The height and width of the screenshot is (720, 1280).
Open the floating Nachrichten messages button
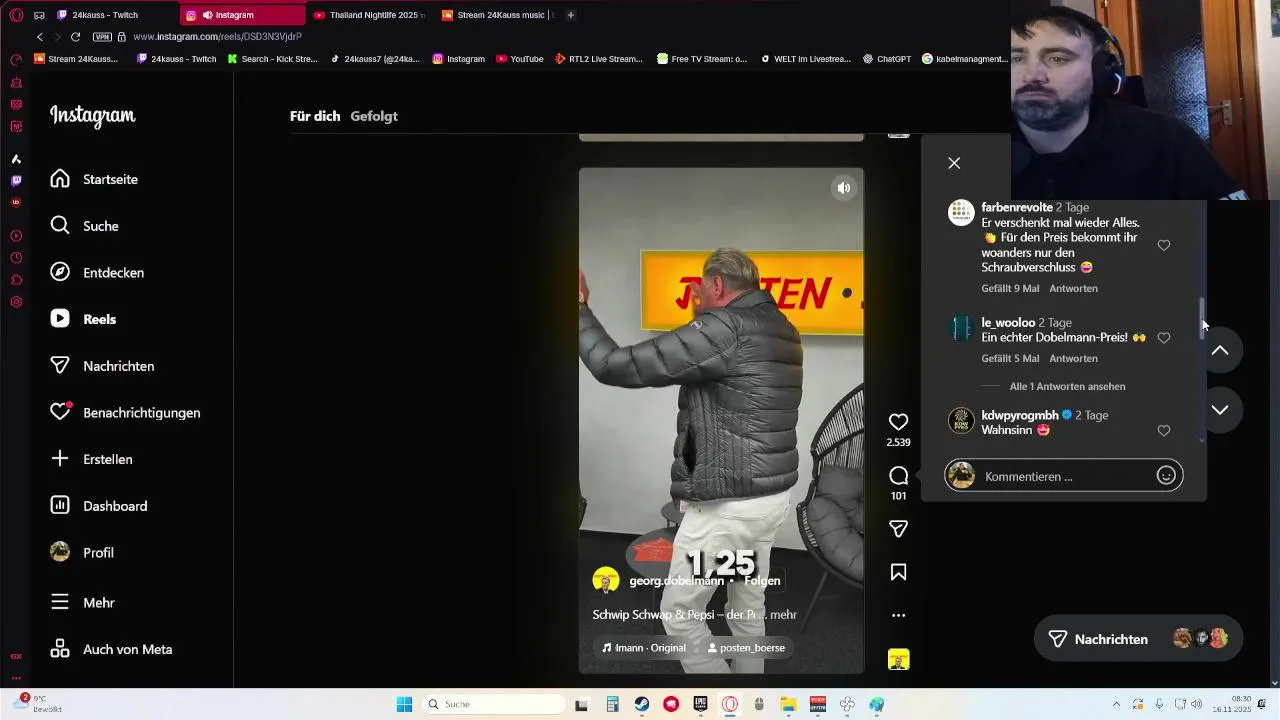coord(1138,639)
